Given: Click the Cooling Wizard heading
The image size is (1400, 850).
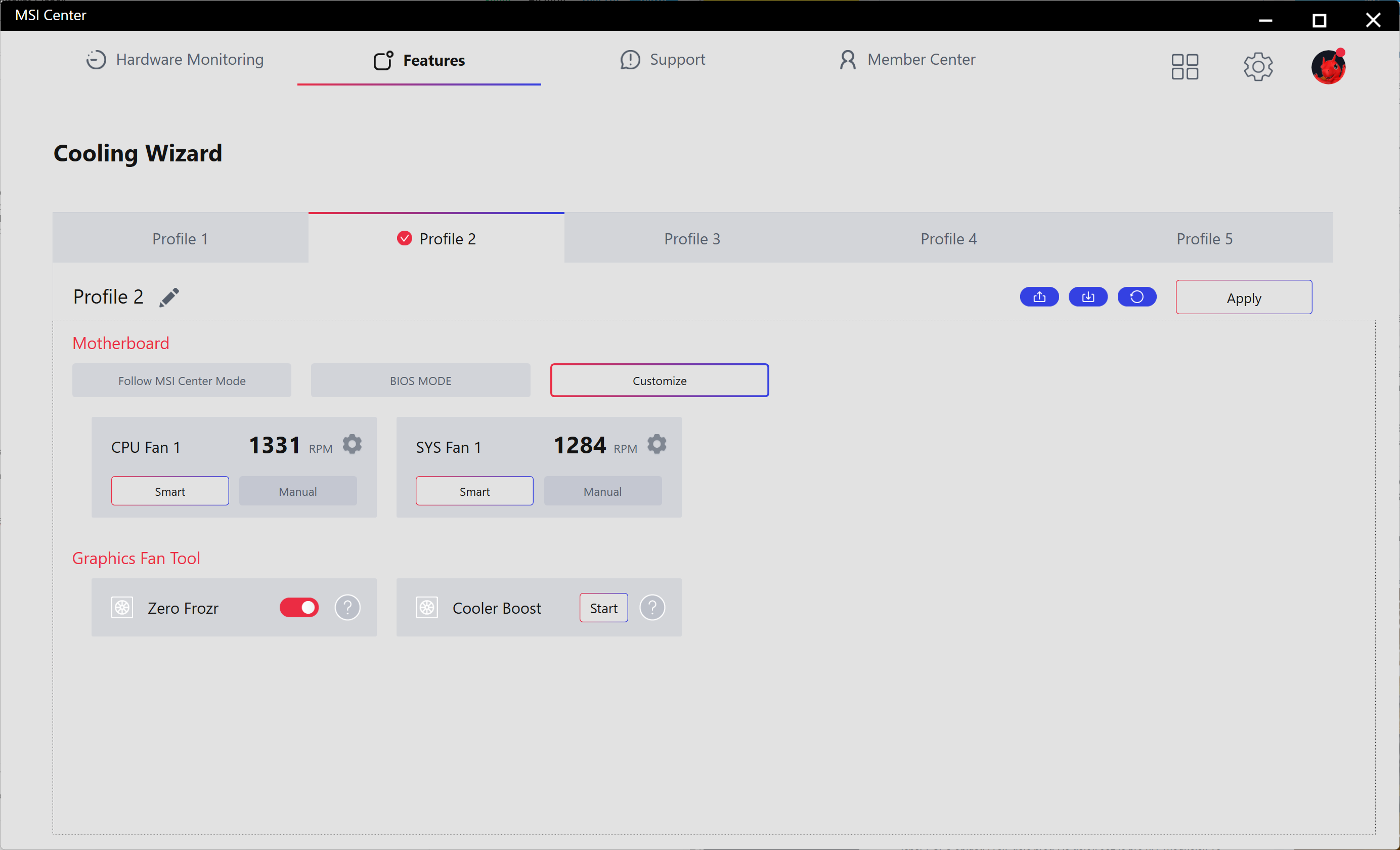Looking at the screenshot, I should coord(138,153).
